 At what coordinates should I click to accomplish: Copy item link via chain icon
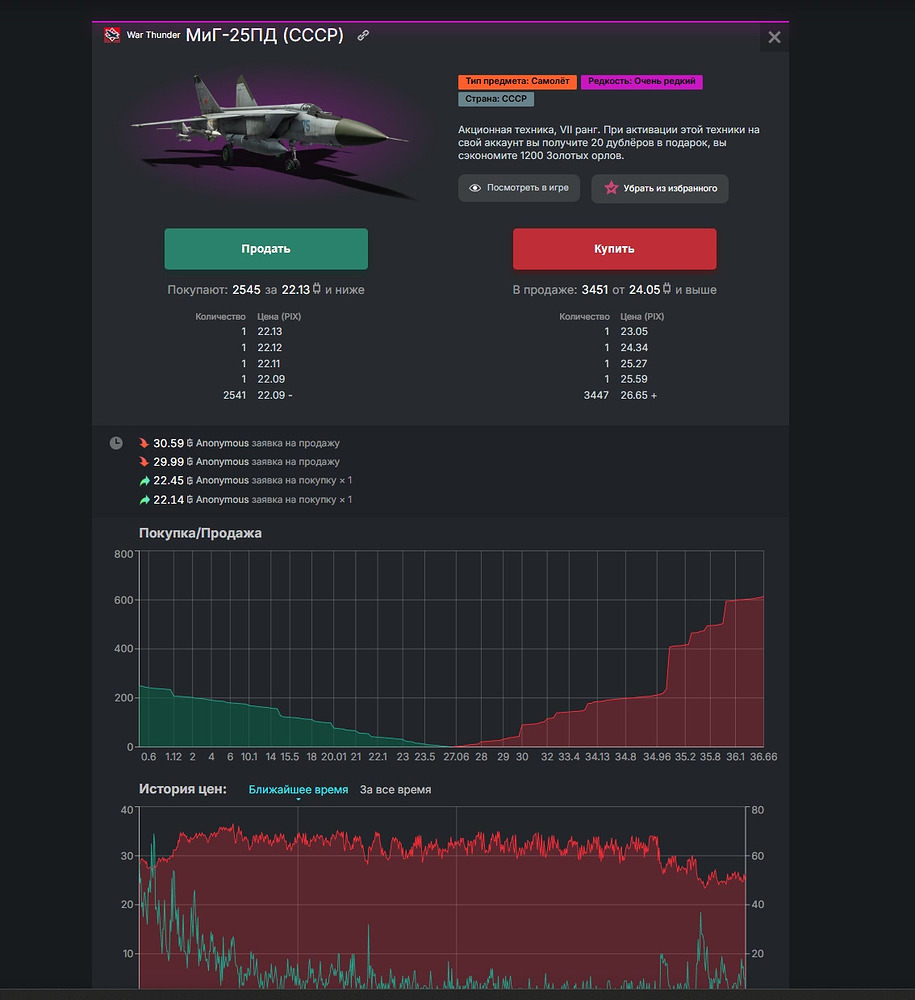click(x=363, y=36)
